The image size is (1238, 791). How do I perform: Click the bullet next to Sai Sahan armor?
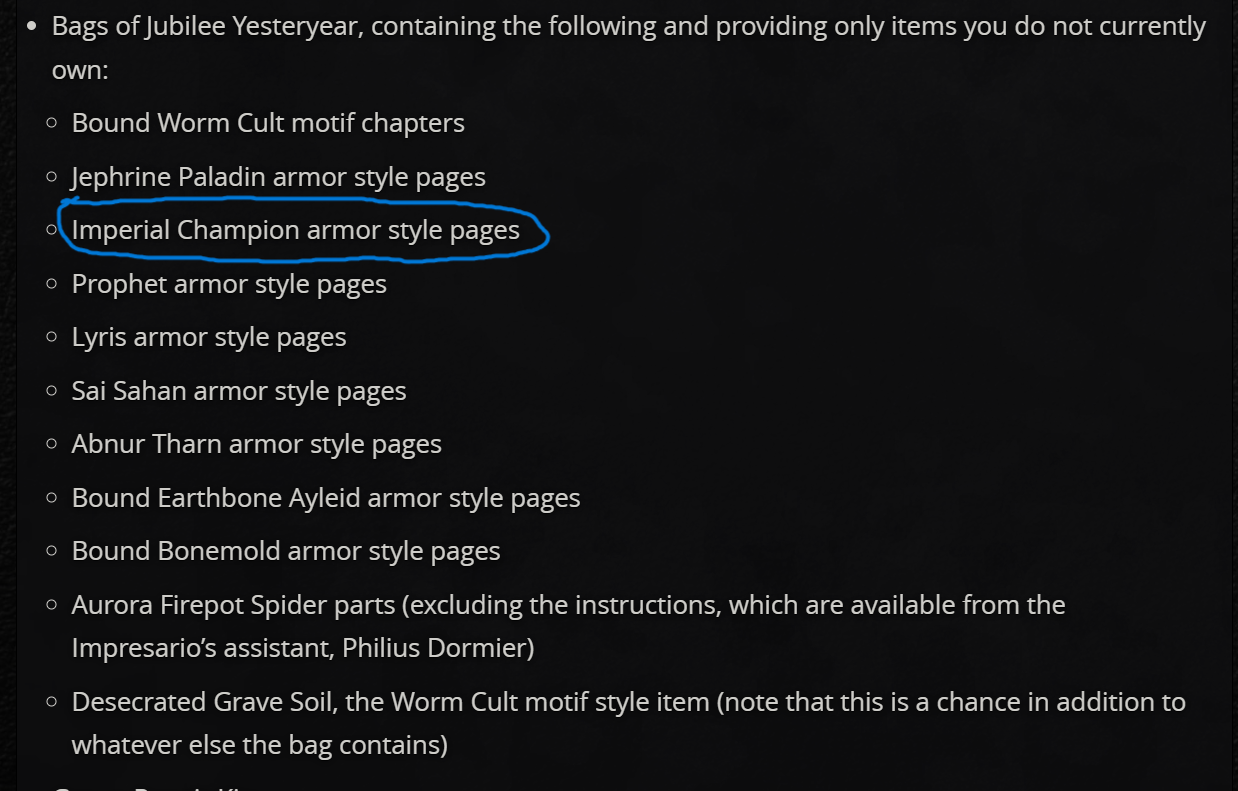point(52,391)
